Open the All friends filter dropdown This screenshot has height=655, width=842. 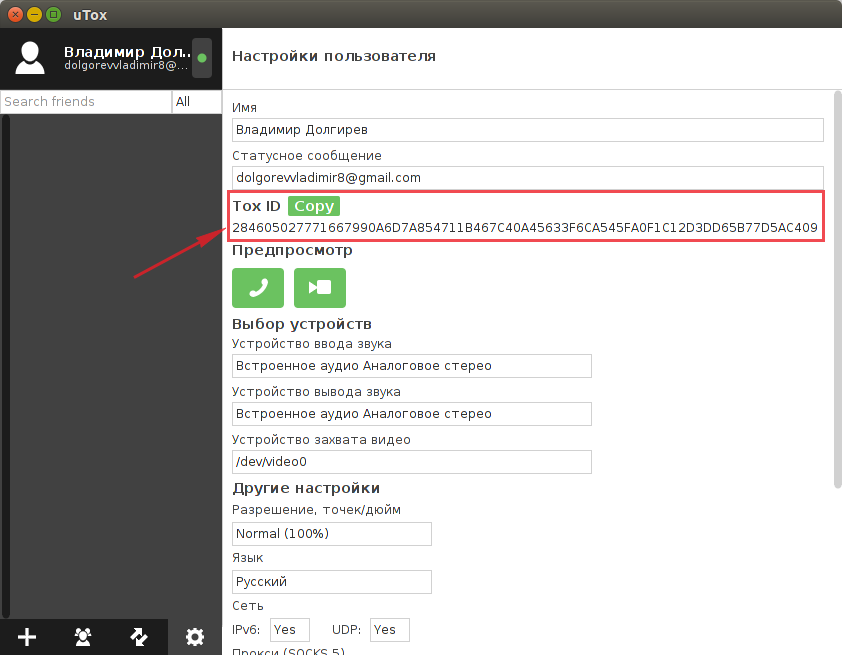coord(197,101)
